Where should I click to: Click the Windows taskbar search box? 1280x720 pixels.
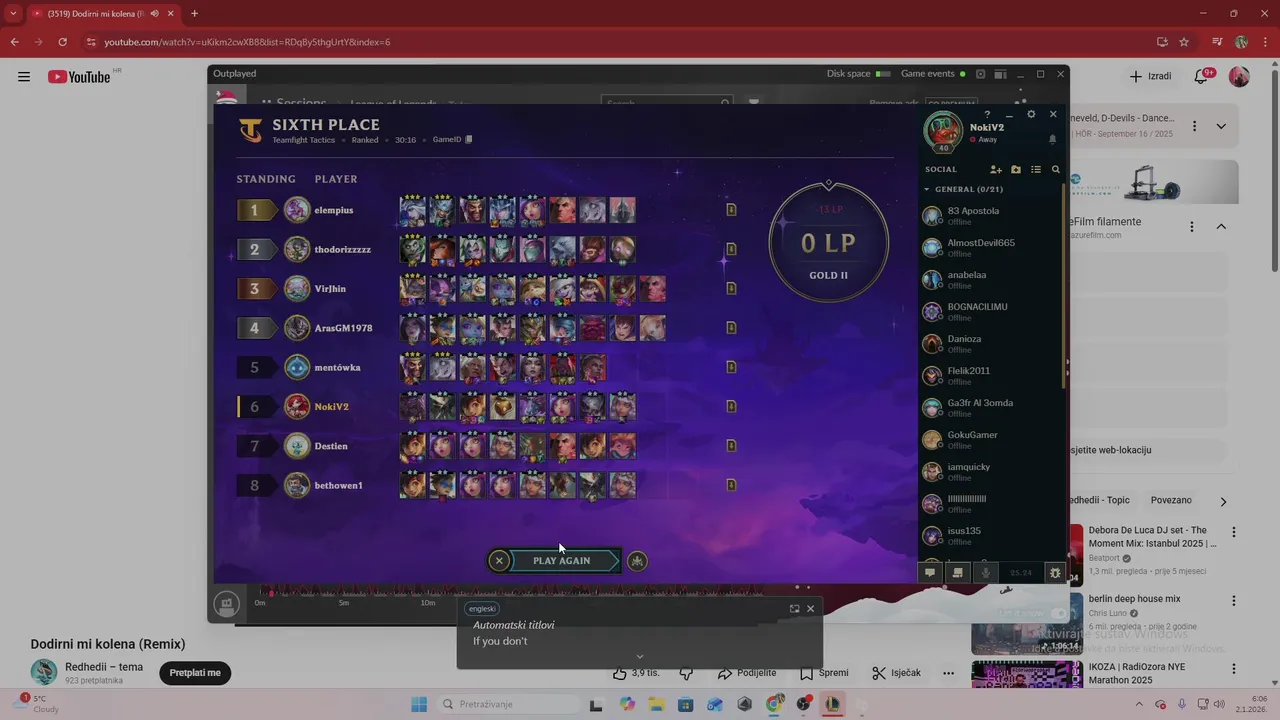pos(507,704)
